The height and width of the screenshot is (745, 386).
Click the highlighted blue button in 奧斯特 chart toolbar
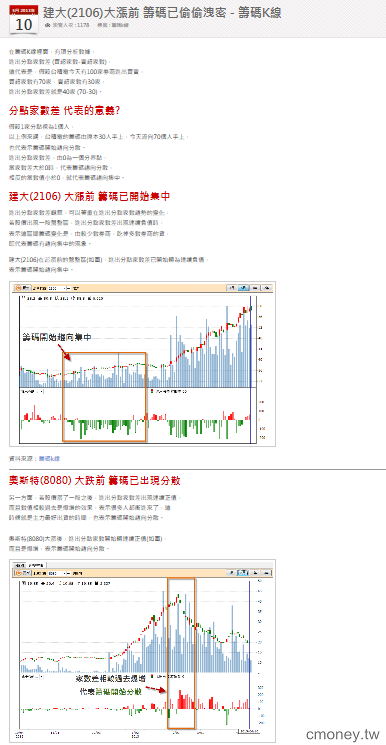[x=242, y=573]
